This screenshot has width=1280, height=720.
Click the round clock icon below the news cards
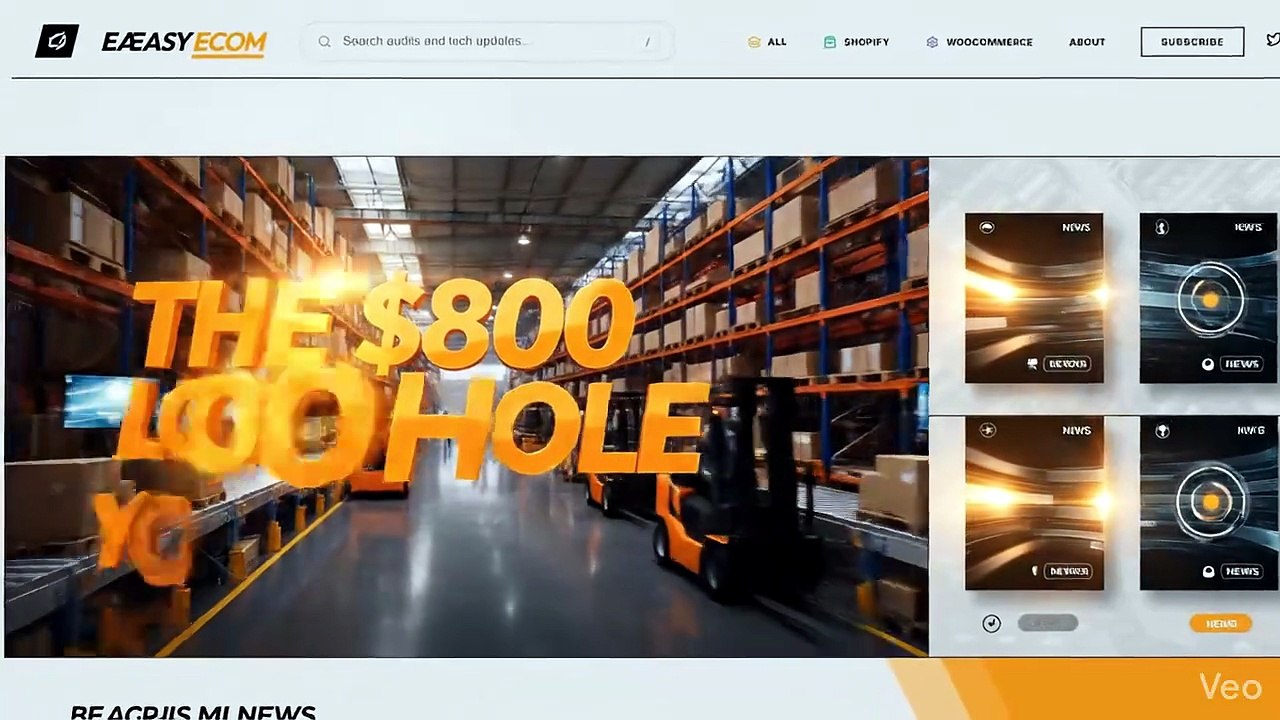click(991, 623)
